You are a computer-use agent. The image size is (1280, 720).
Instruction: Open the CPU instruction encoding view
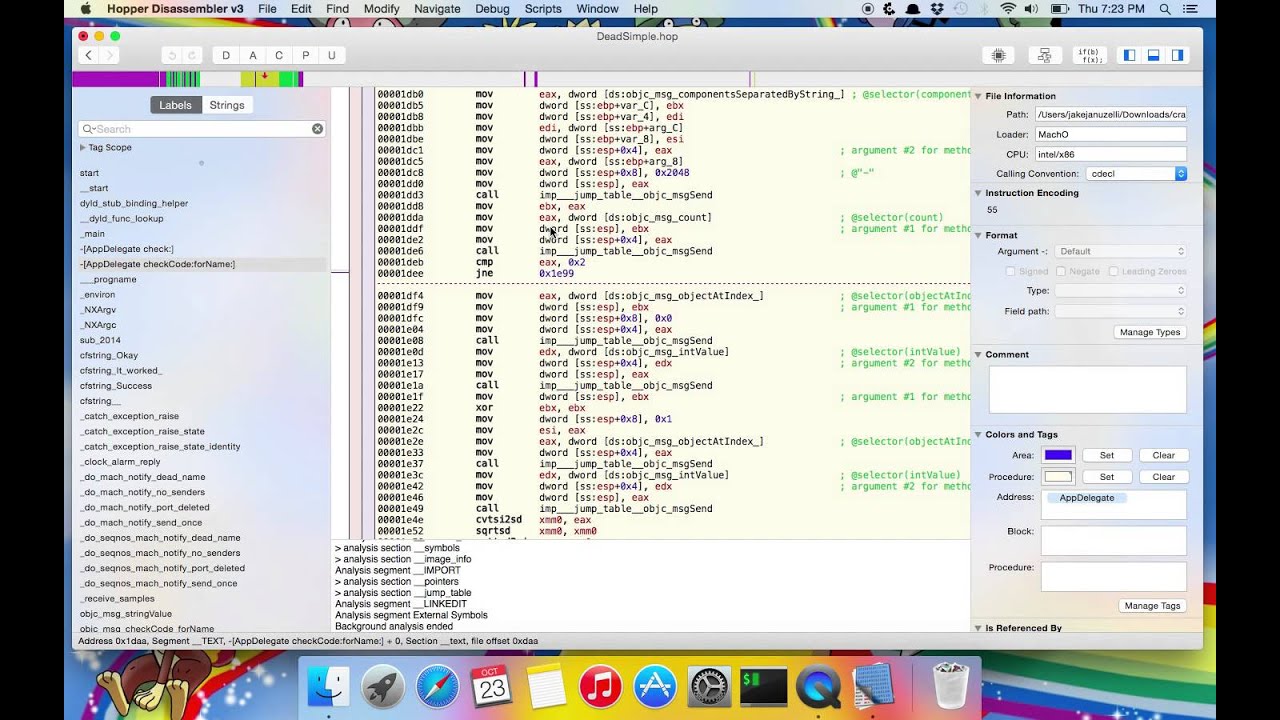pyautogui.click(x=997, y=54)
